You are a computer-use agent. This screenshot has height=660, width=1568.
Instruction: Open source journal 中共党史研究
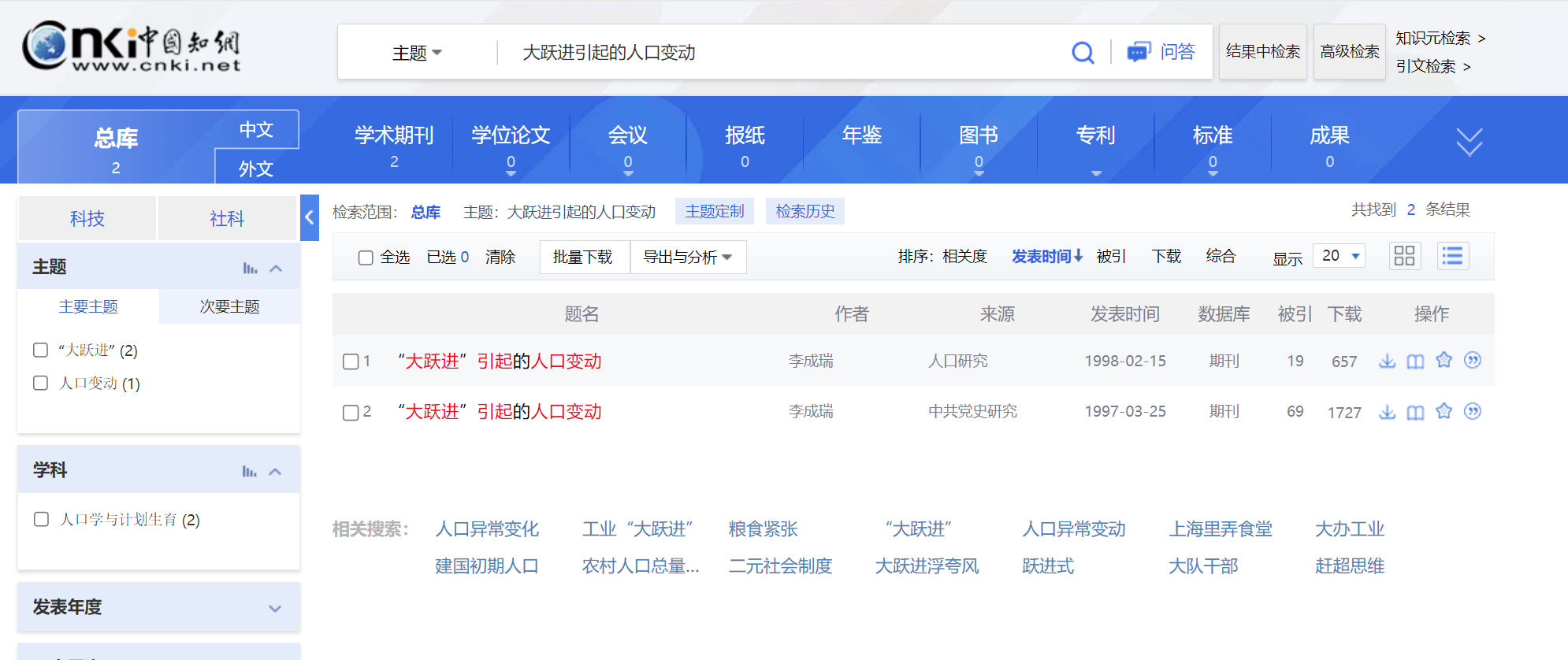tap(972, 411)
